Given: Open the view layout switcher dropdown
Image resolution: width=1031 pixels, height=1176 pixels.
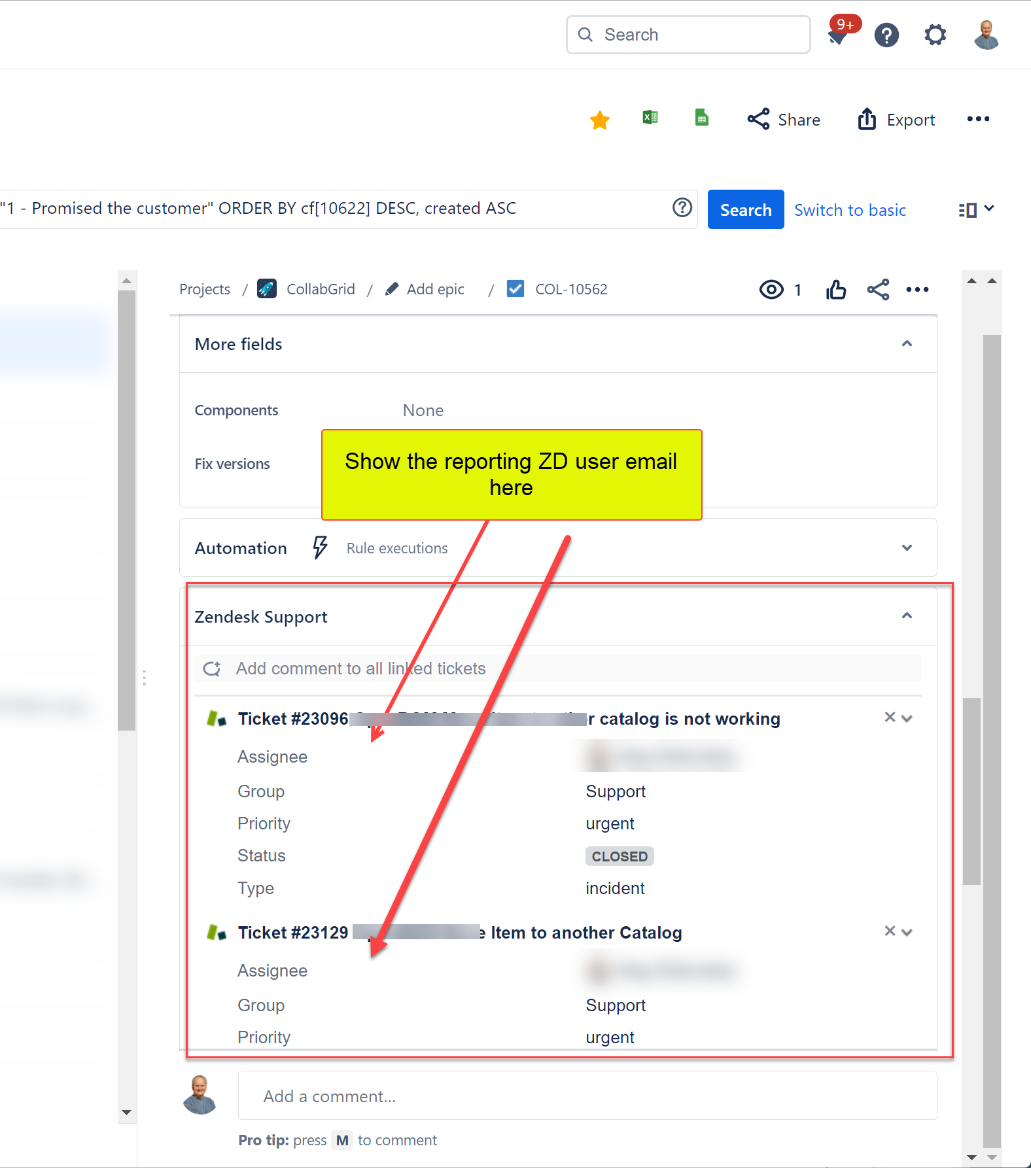Looking at the screenshot, I should coord(976,209).
